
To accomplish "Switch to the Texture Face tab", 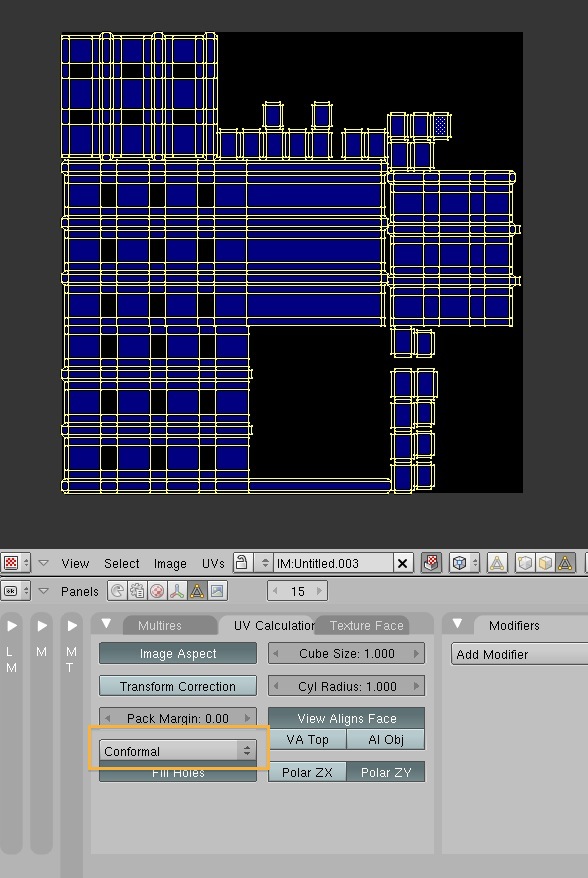I will (x=366, y=625).
